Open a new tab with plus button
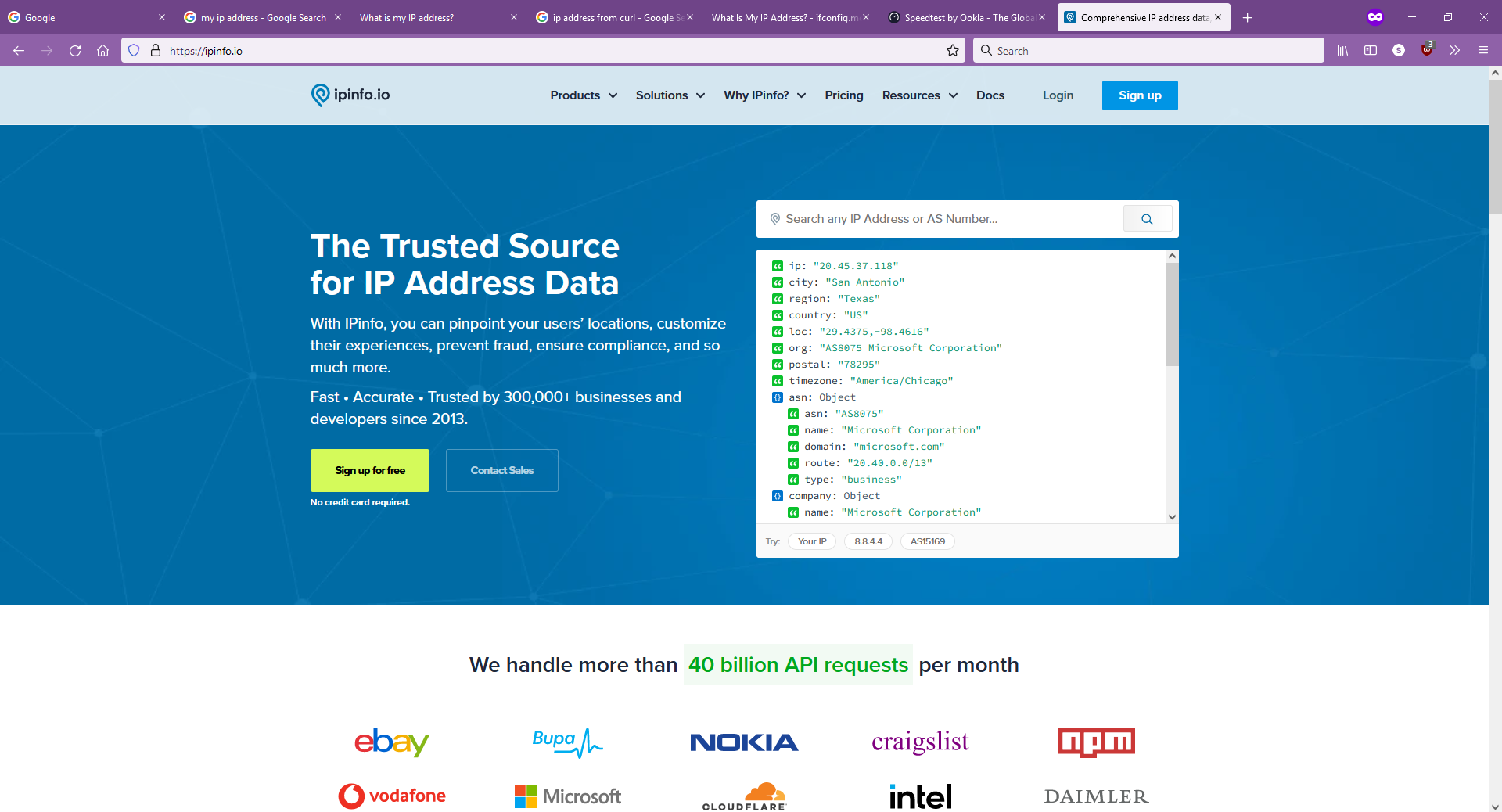This screenshot has width=1502, height=812. (x=1248, y=18)
